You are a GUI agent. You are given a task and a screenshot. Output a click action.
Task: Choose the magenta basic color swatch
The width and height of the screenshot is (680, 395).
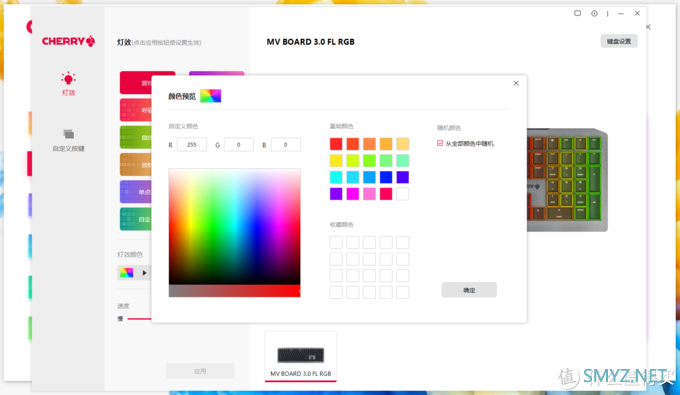353,194
